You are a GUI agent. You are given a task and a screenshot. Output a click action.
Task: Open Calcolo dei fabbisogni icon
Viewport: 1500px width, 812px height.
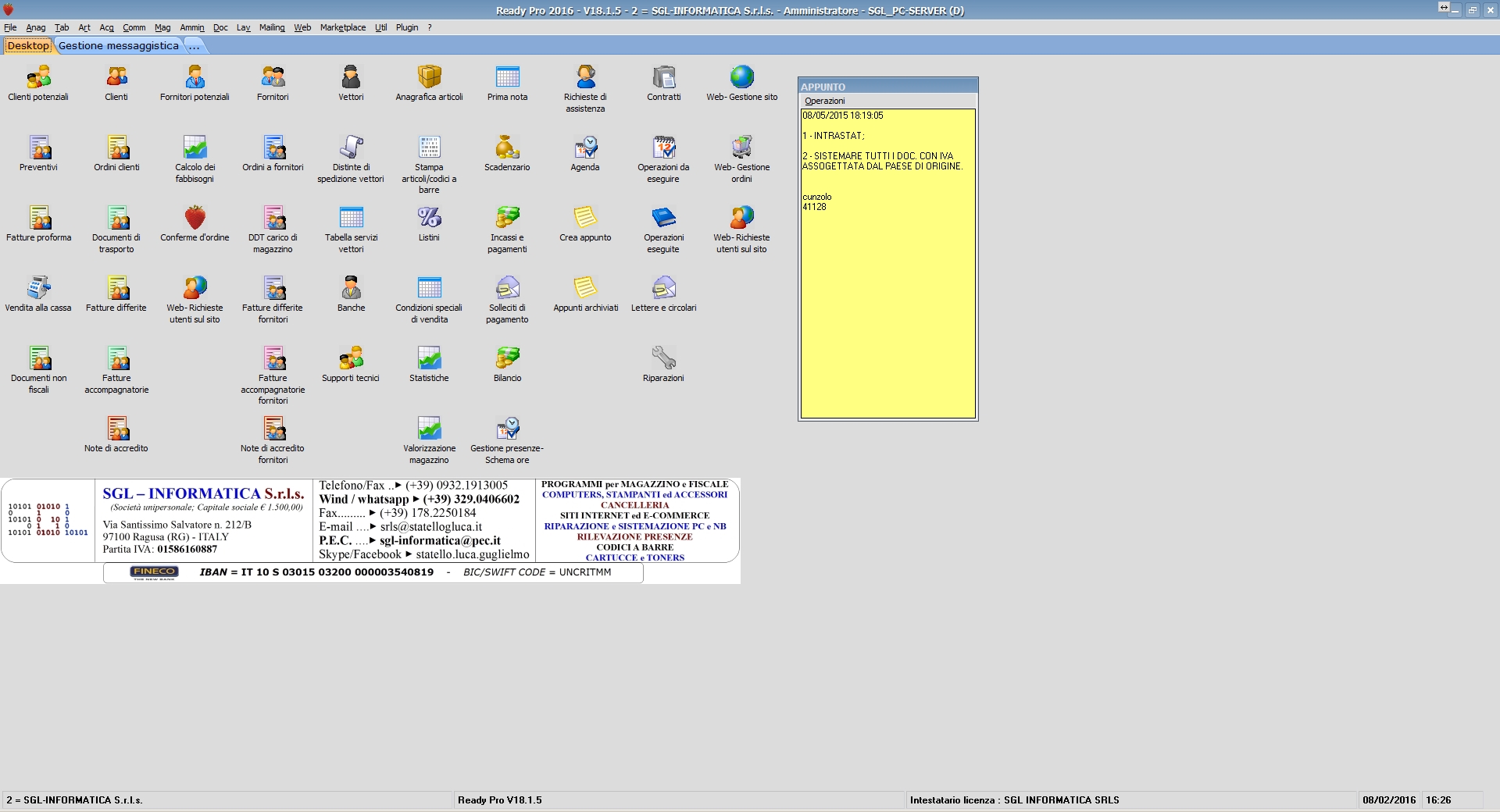(x=195, y=148)
